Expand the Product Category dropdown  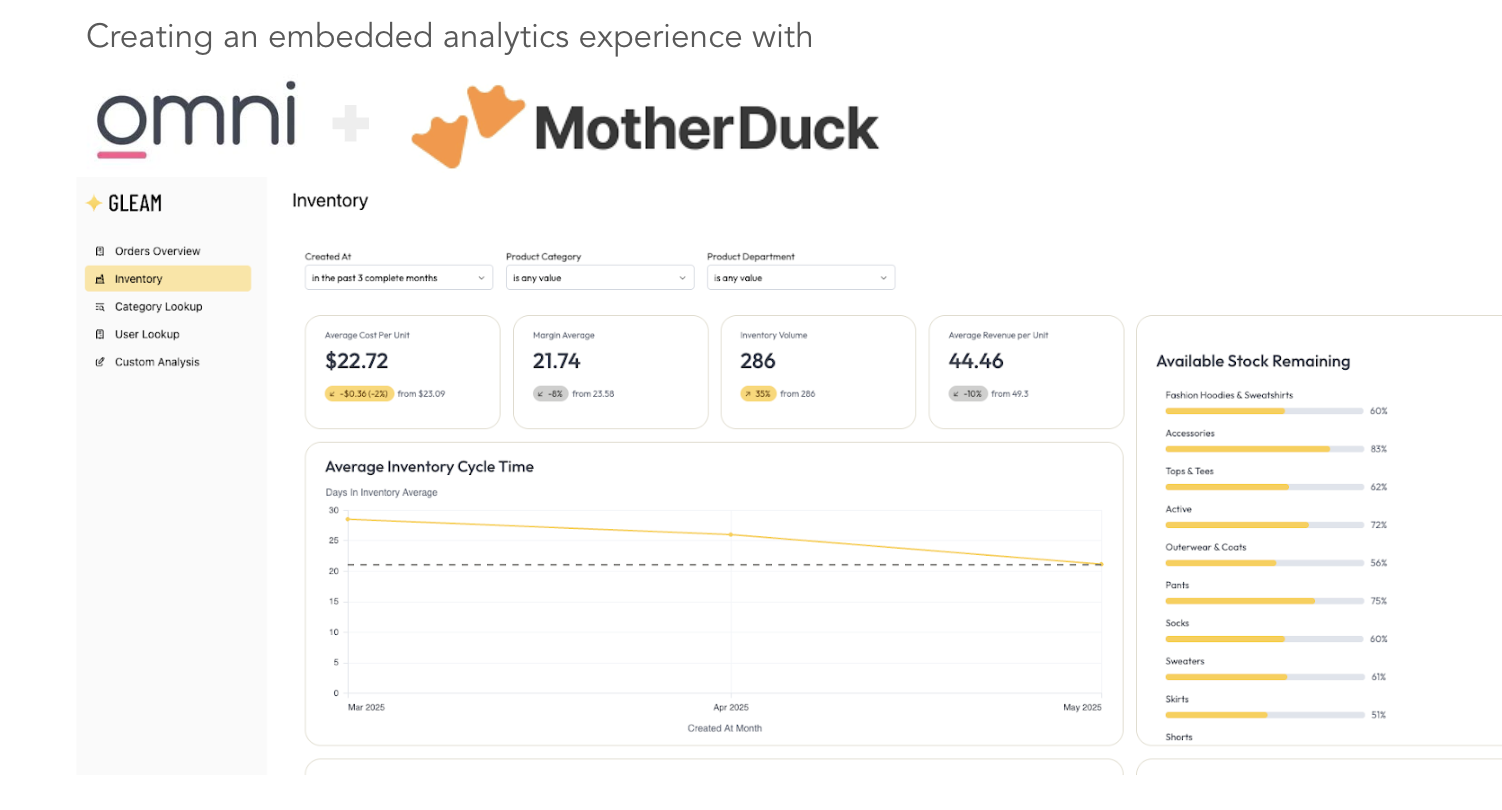[599, 278]
